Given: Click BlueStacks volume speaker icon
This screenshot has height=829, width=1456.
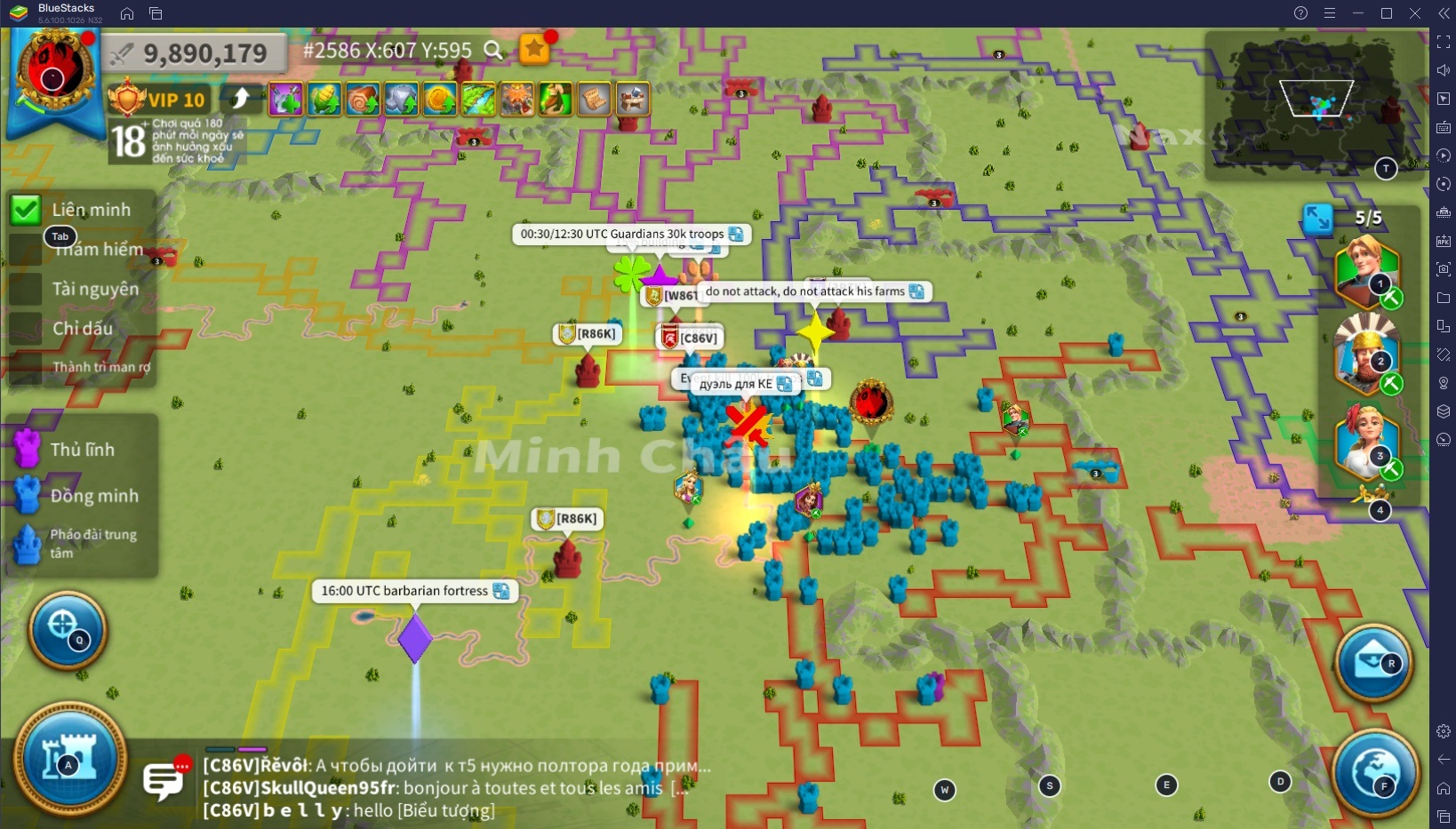Looking at the screenshot, I should 1443,70.
